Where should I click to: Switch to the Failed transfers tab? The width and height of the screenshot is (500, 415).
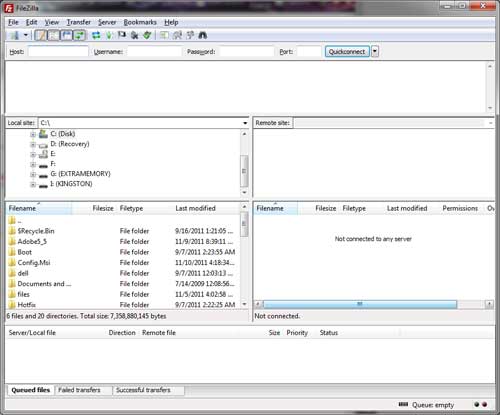pyautogui.click(x=83, y=390)
